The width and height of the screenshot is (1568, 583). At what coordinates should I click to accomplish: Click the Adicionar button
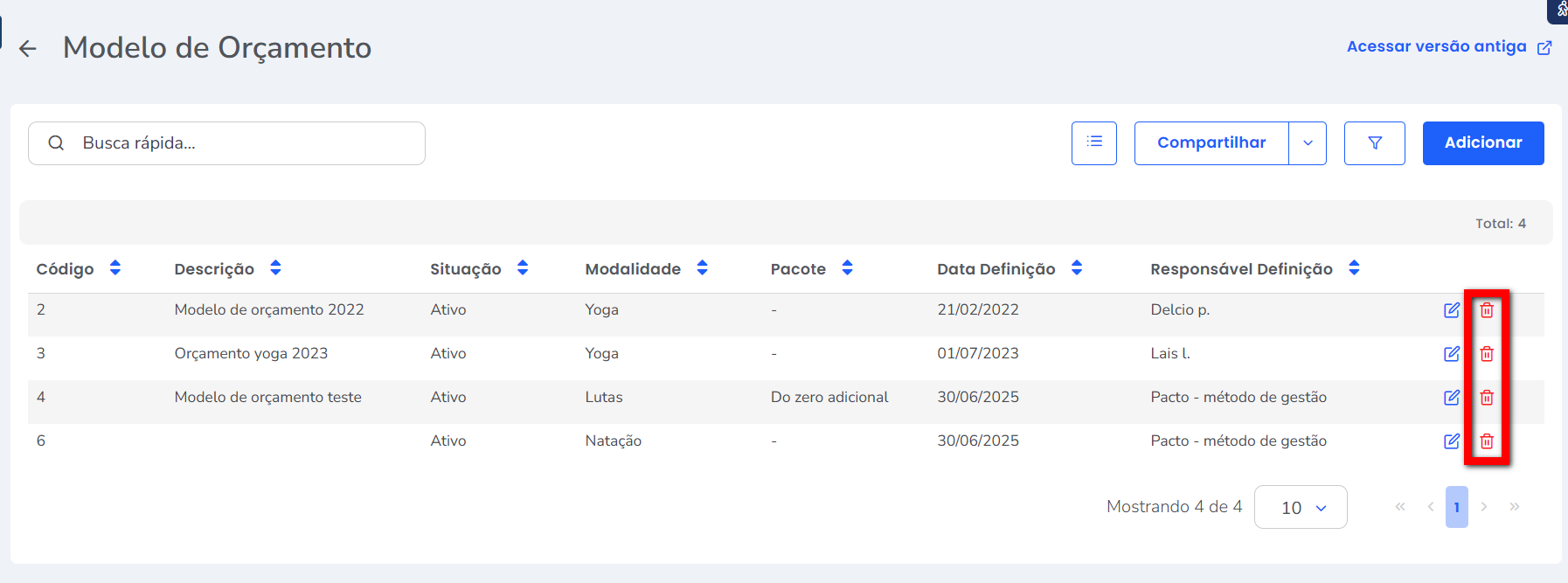point(1482,143)
